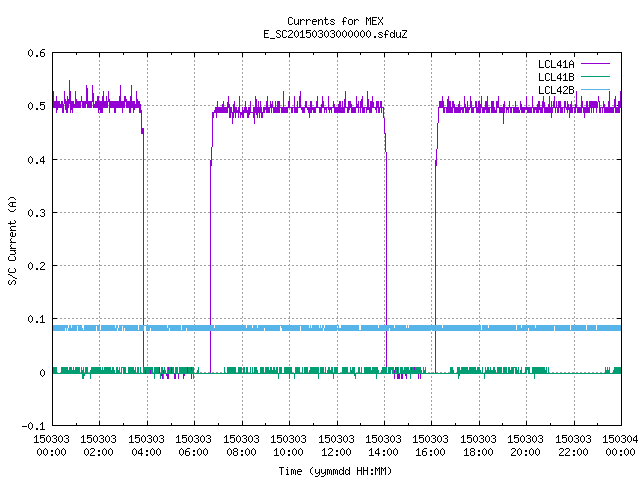Click the "Time (yymmdd HH:MM)" x-axis label
The image size is (640, 480).
335,471
